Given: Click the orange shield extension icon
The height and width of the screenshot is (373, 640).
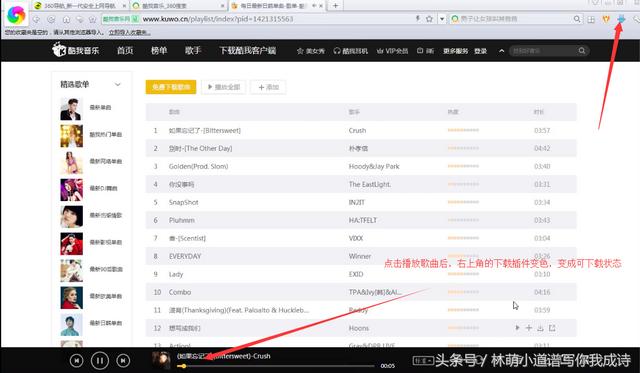Looking at the screenshot, I should coord(606,19).
